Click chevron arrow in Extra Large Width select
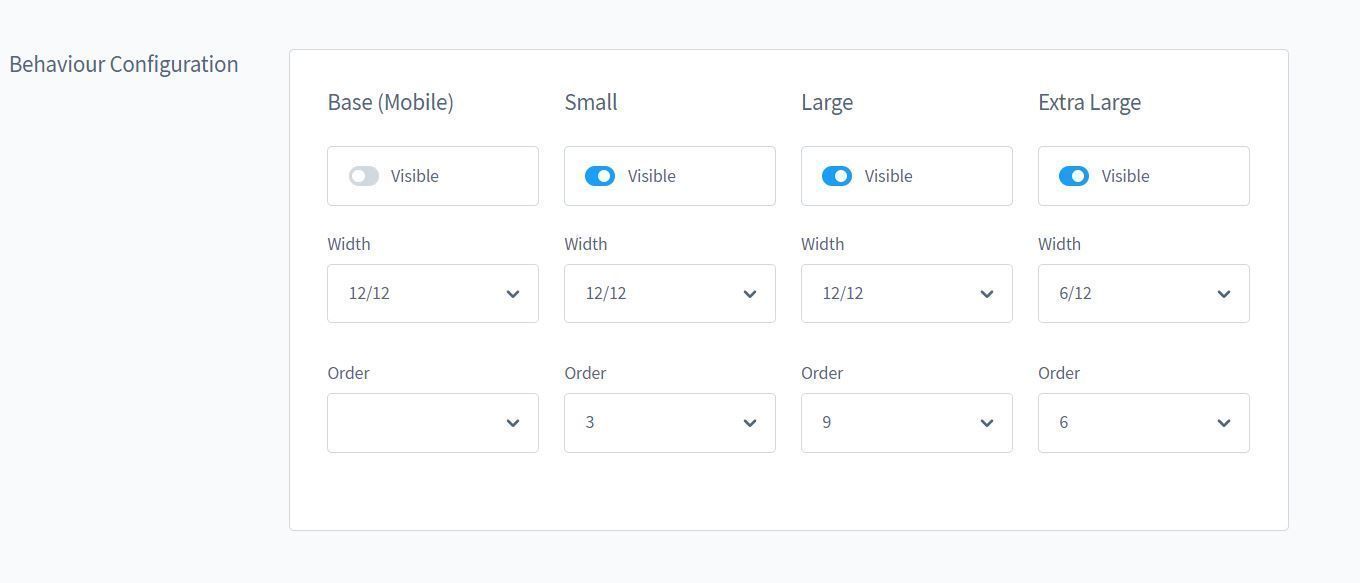Screen dimensions: 1360x583 [x=1224, y=294]
